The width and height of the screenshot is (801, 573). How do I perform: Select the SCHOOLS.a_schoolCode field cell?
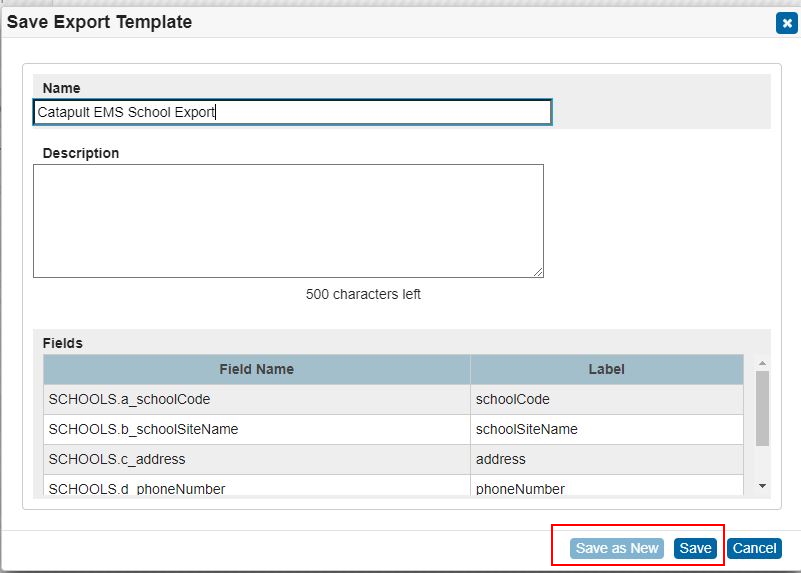(256, 399)
